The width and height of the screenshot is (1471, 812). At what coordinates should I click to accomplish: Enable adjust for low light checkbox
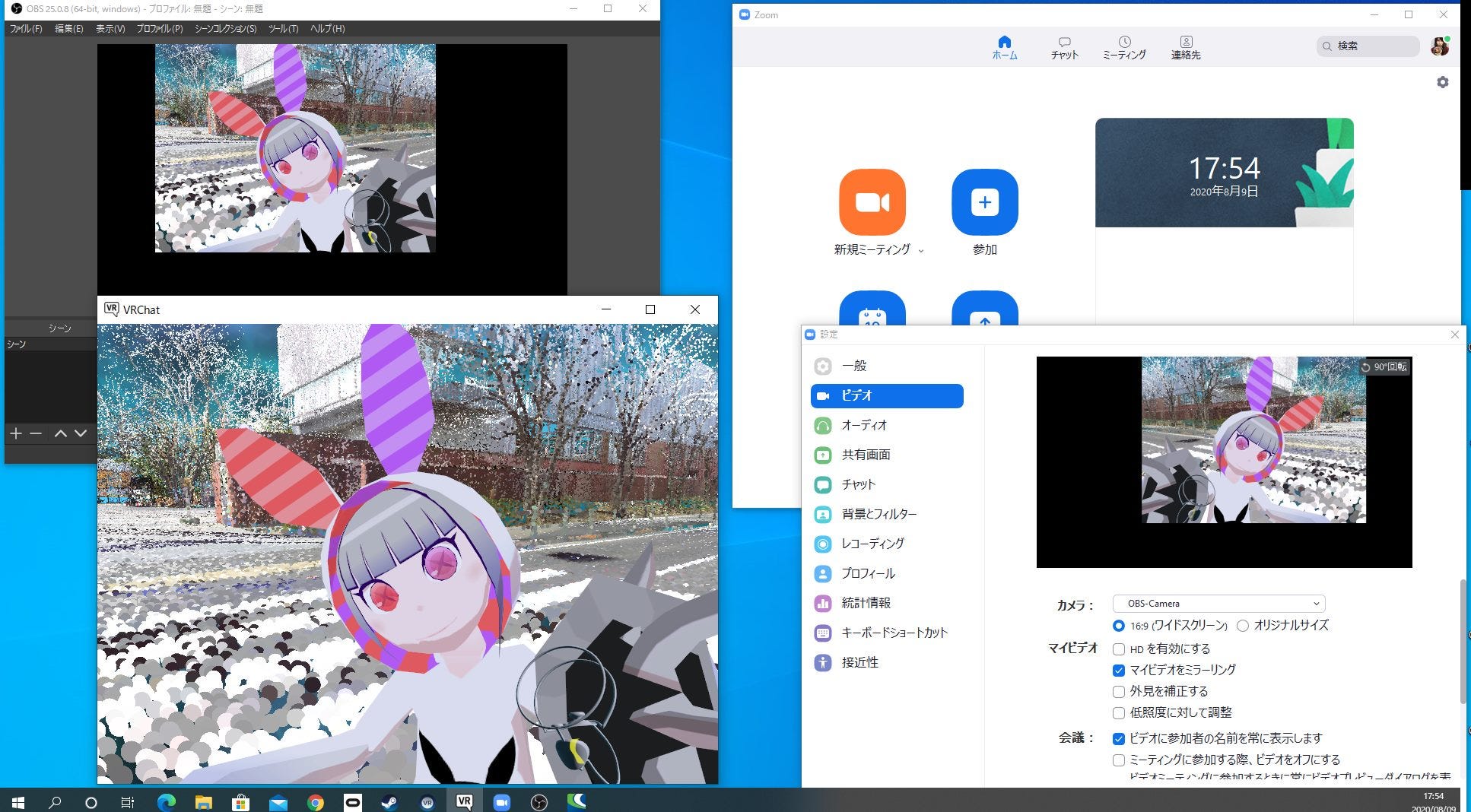[x=1119, y=713]
